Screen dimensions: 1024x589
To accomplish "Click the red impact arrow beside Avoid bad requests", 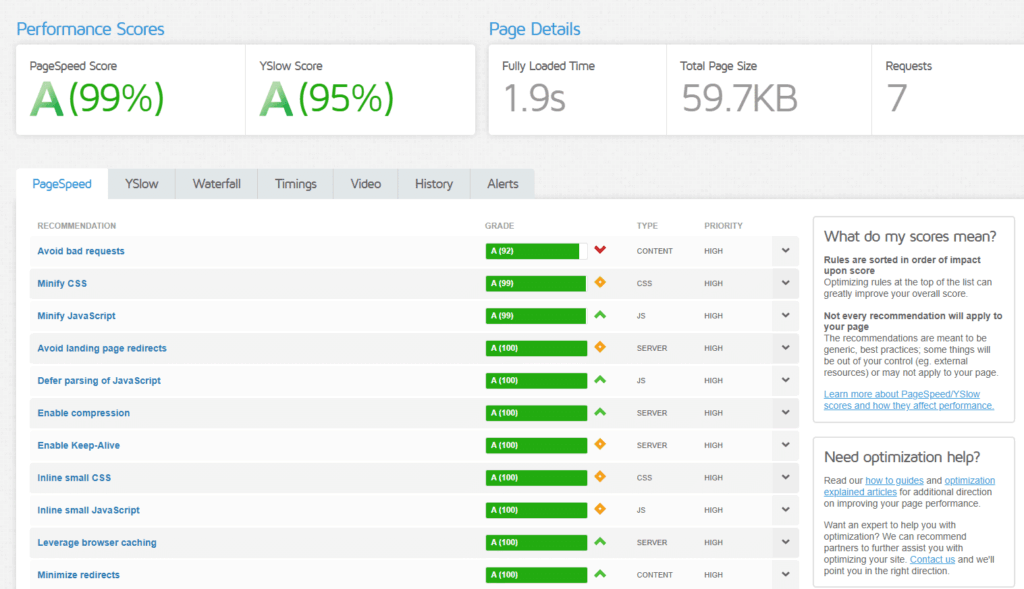I will (x=600, y=251).
